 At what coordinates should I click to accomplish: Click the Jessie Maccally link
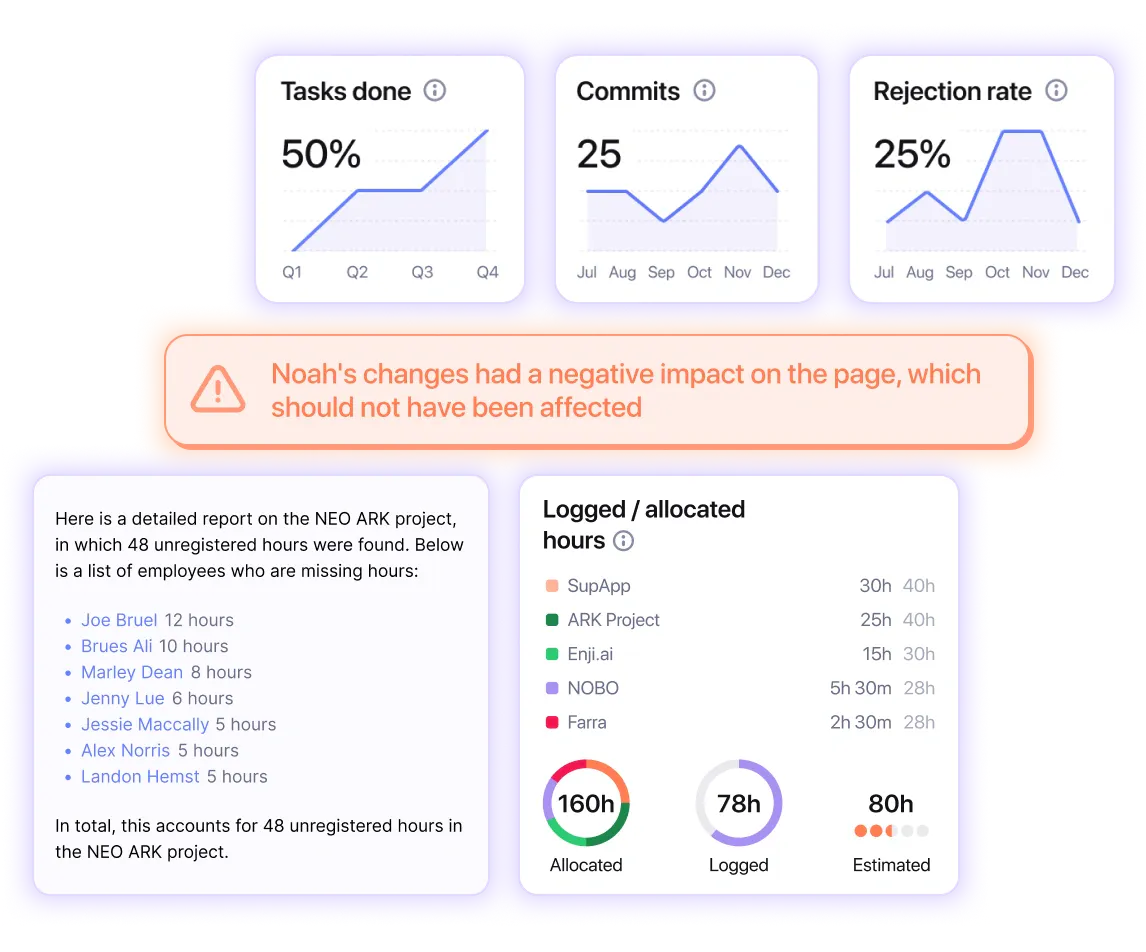click(145, 724)
